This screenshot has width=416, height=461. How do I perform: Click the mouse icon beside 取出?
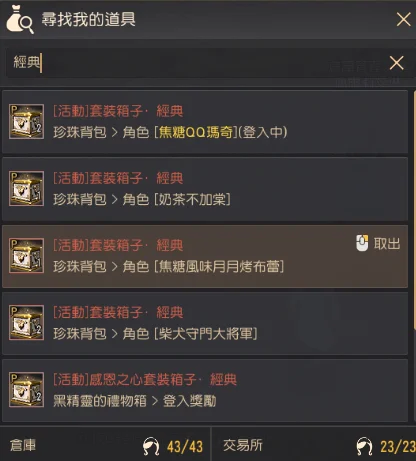[362, 243]
